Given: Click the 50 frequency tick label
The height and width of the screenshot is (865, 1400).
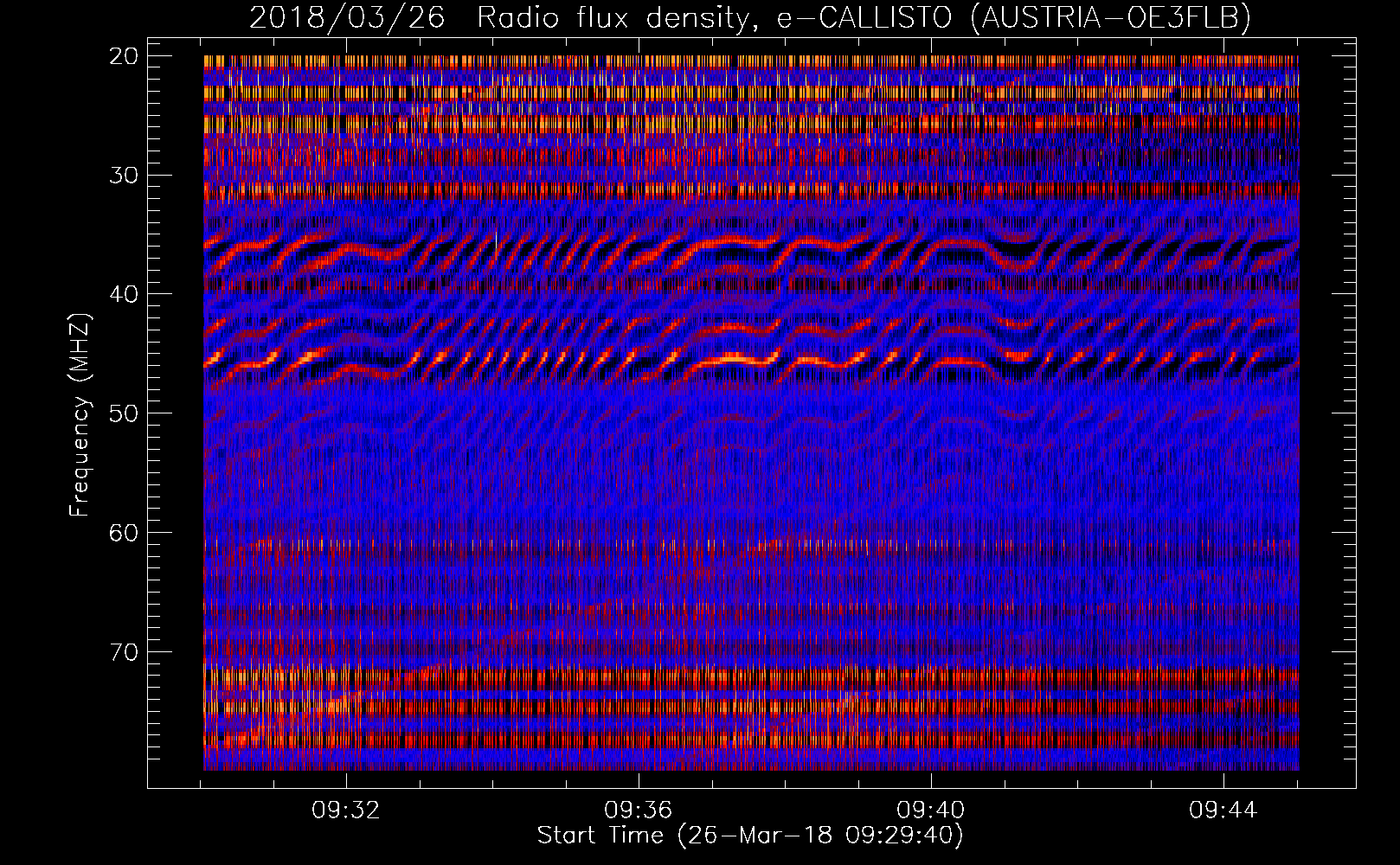Looking at the screenshot, I should (x=125, y=413).
